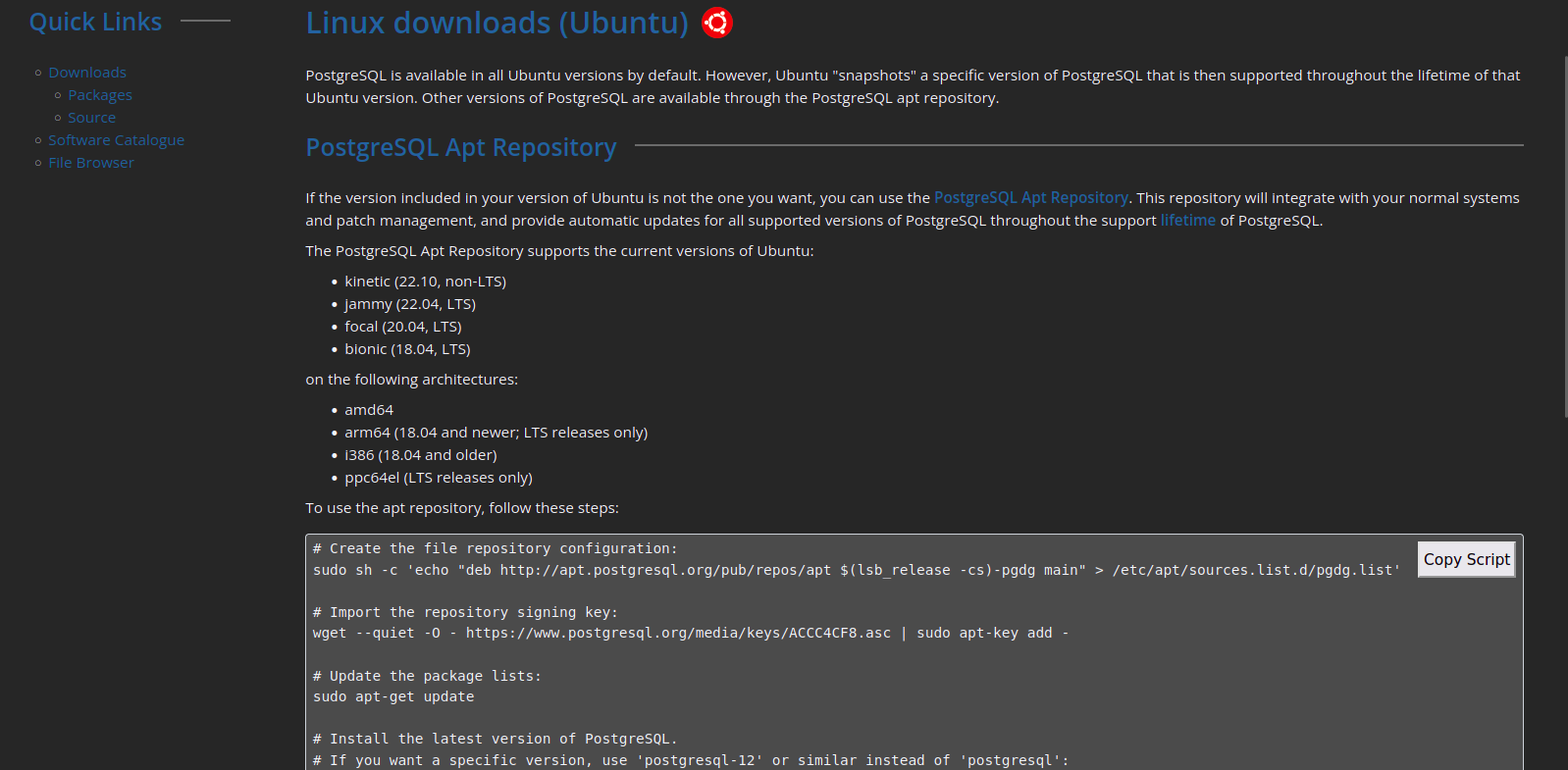Go to Software Catalogue link

pos(116,140)
